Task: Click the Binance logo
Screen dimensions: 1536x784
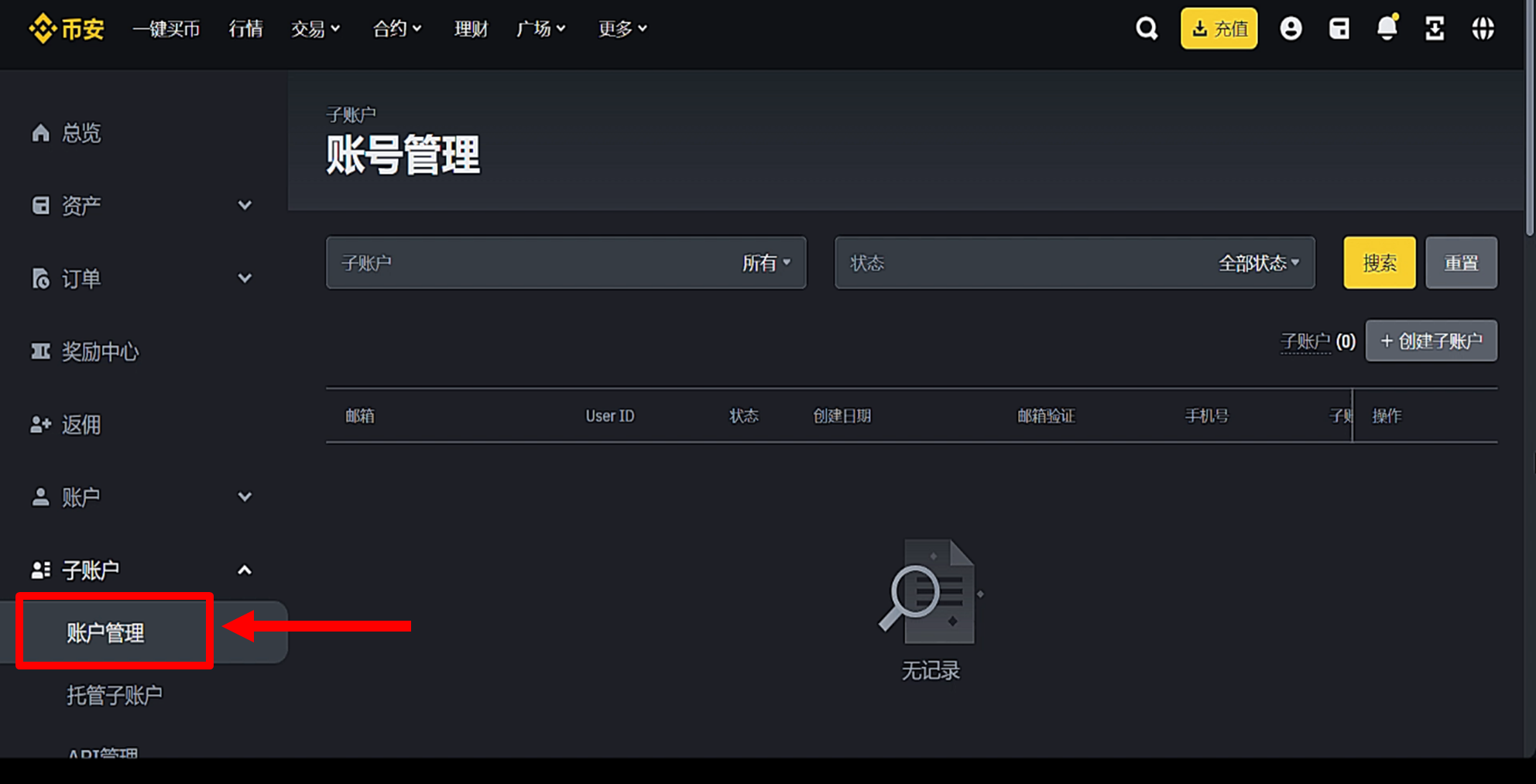Action: click(67, 28)
